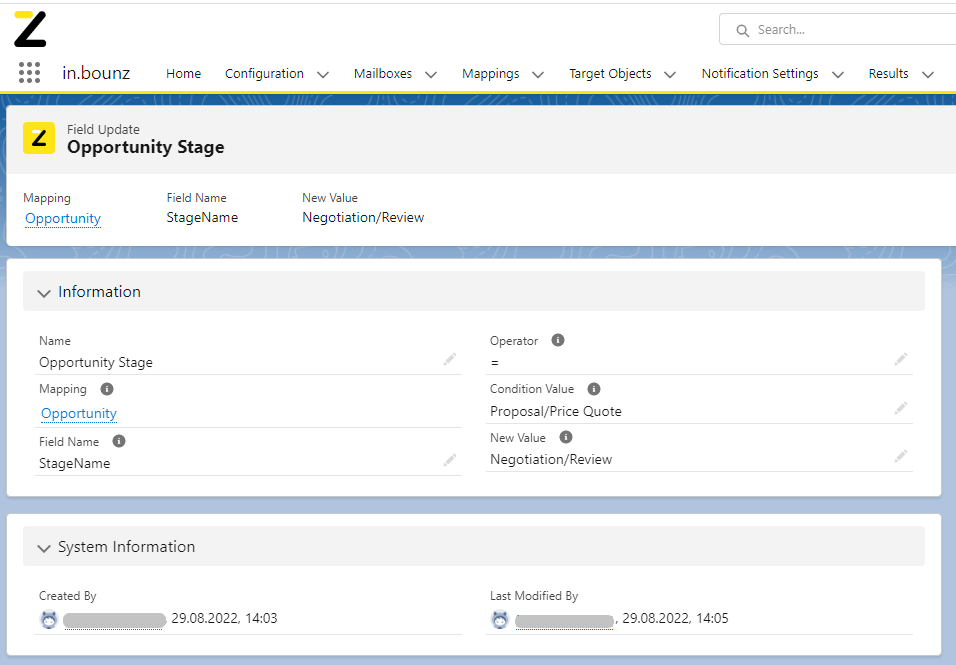Screen dimensions: 956x665
Task: Select Negotiation/Review value in header
Action: click(363, 218)
